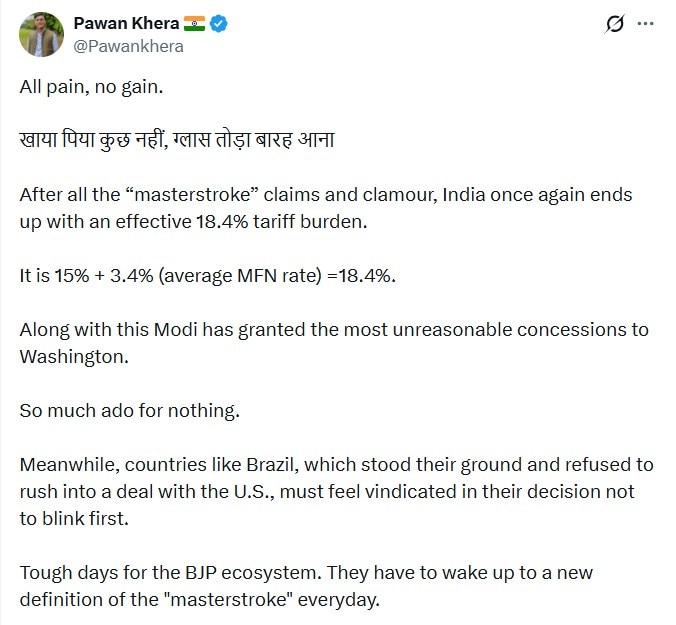Click the "All pain, no gain." line
The height and width of the screenshot is (625, 676).
tap(91, 87)
